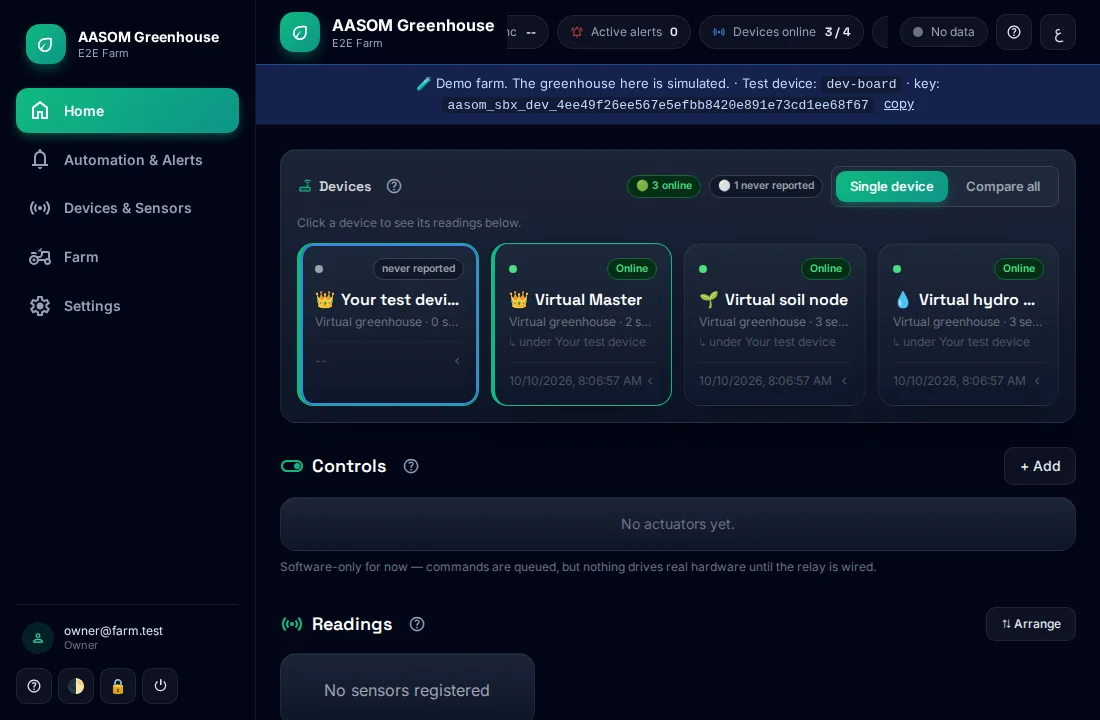Click the copy link for device key

click(x=899, y=104)
